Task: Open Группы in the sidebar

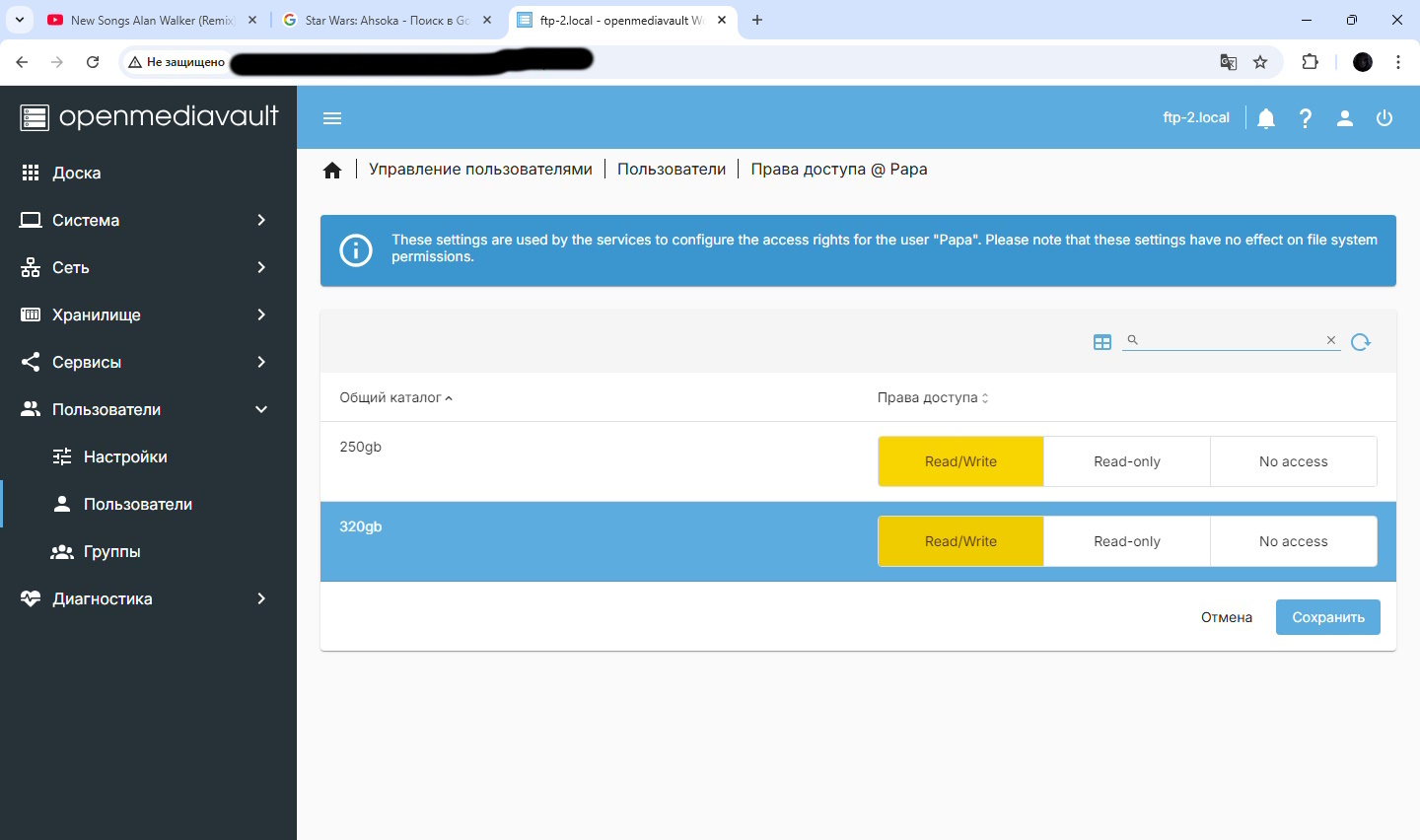Action: 111,551
